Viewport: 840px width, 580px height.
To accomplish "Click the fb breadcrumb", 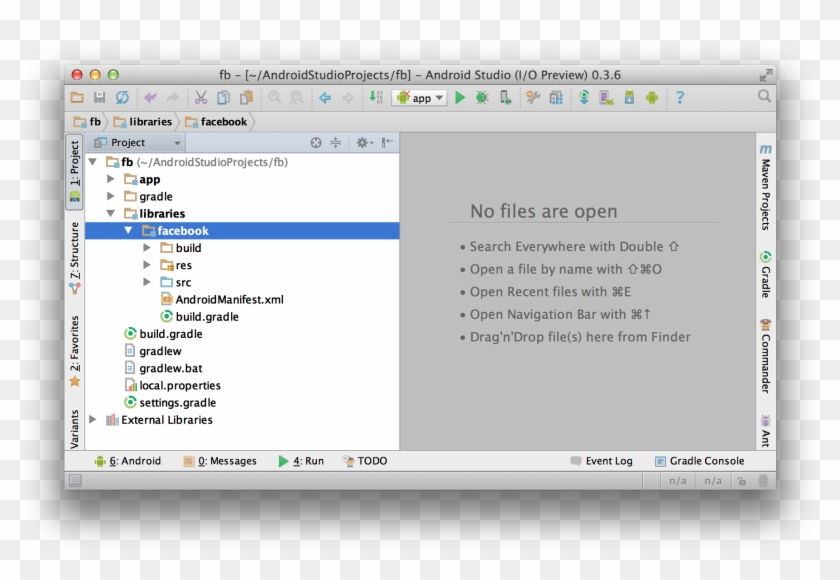I will [x=88, y=122].
